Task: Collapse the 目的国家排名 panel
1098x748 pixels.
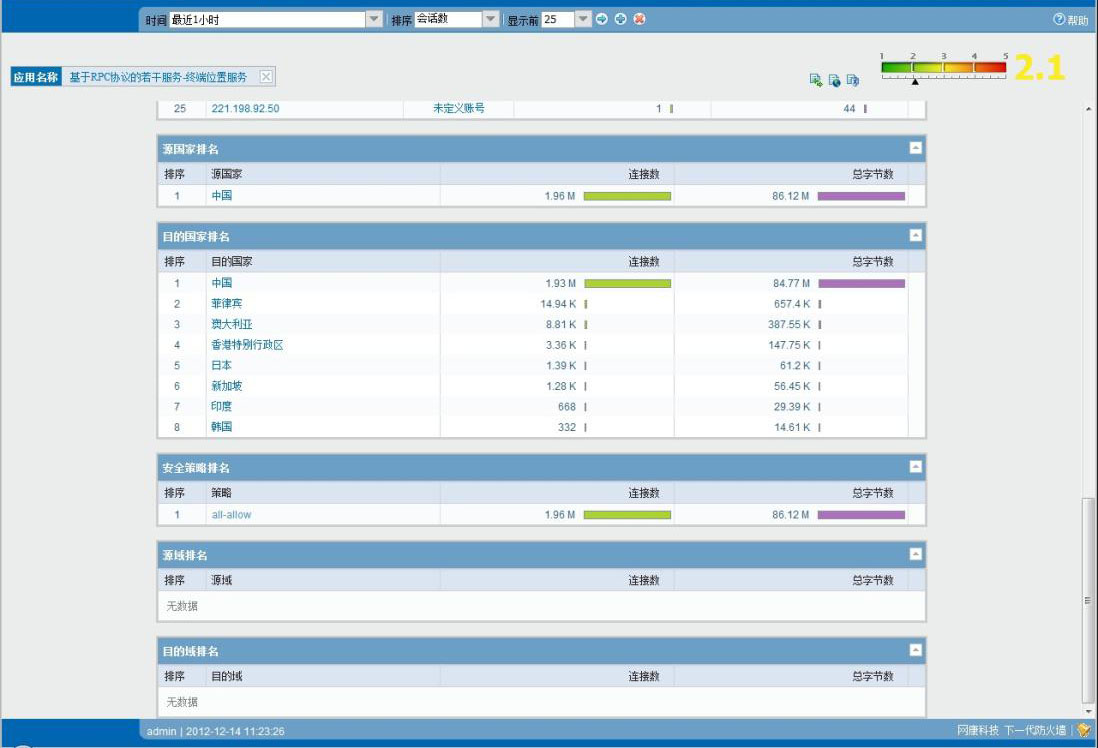Action: (x=915, y=235)
